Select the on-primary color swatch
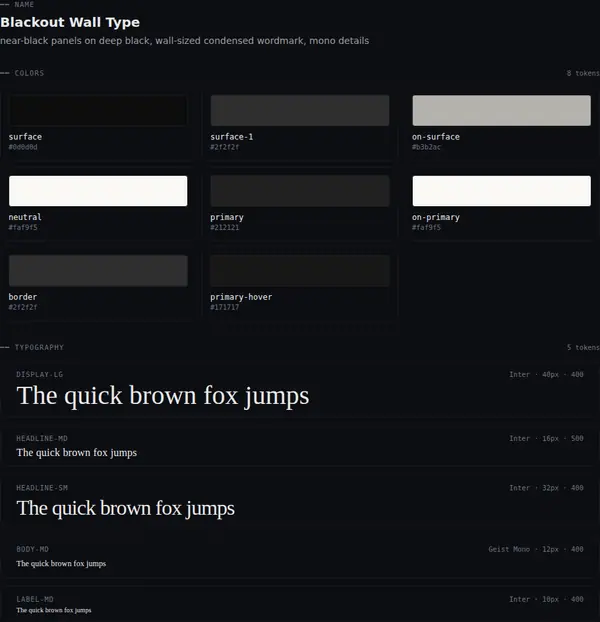The width and height of the screenshot is (600, 622). [501, 191]
